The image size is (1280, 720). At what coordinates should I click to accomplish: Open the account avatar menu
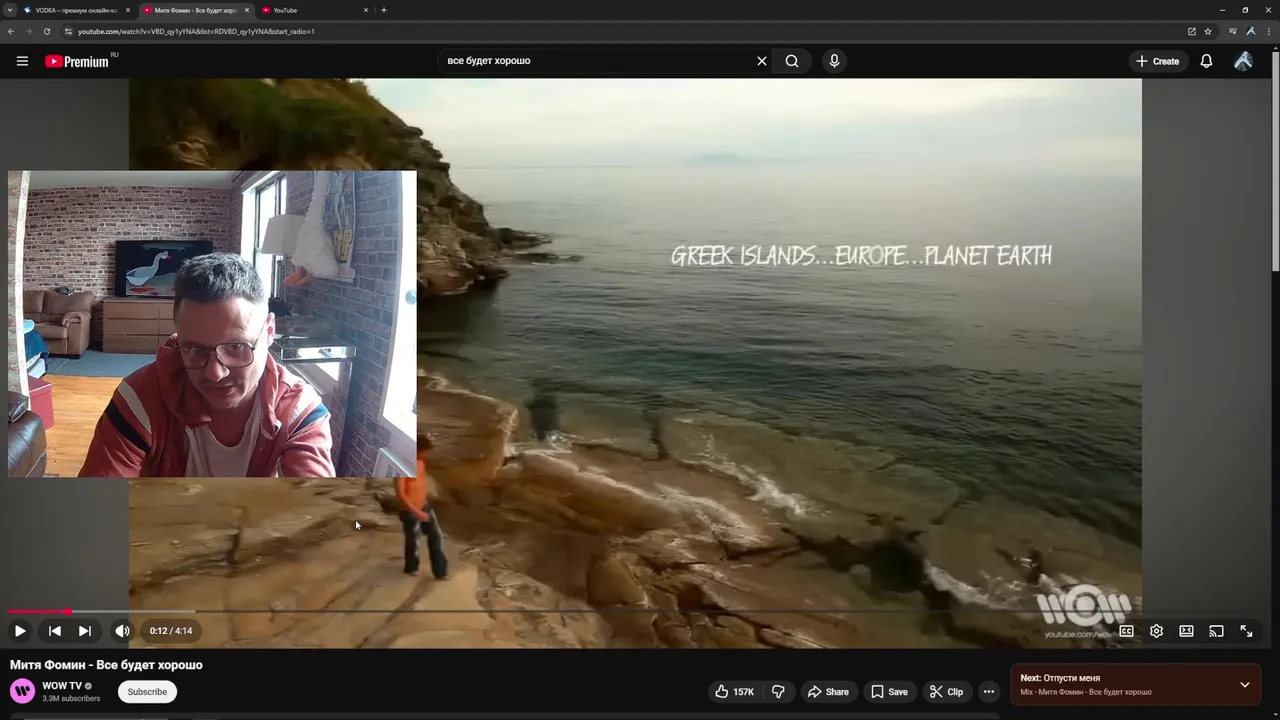pos(1243,61)
